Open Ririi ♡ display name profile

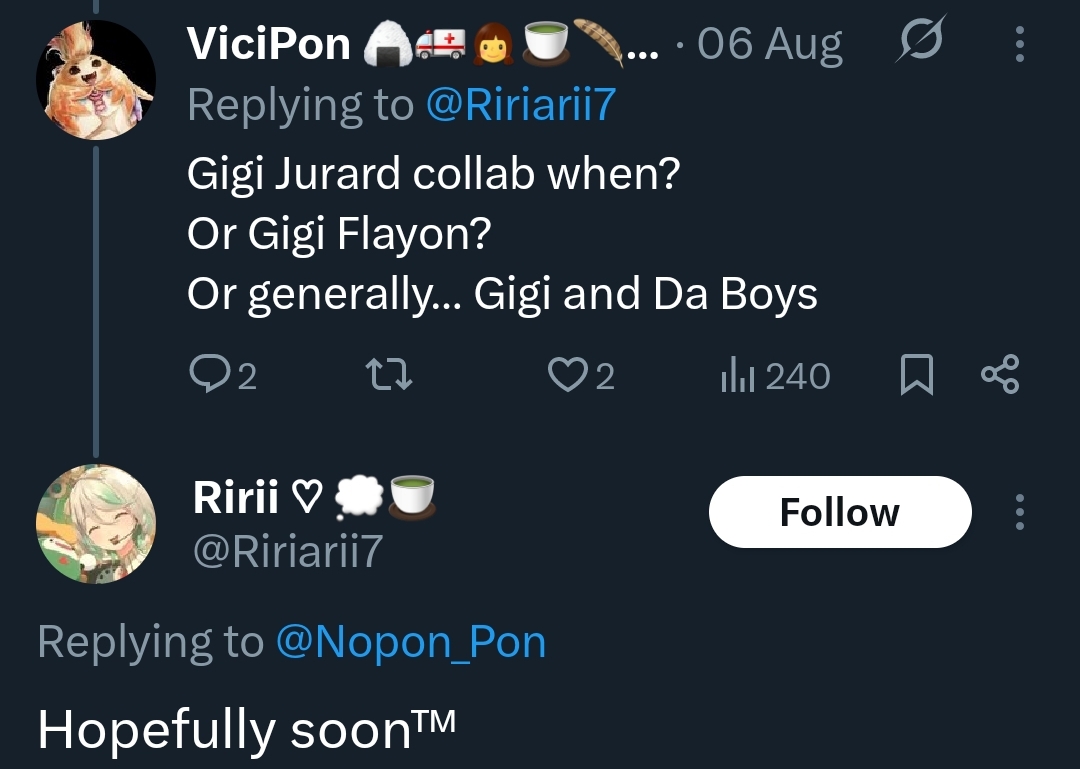tap(258, 497)
